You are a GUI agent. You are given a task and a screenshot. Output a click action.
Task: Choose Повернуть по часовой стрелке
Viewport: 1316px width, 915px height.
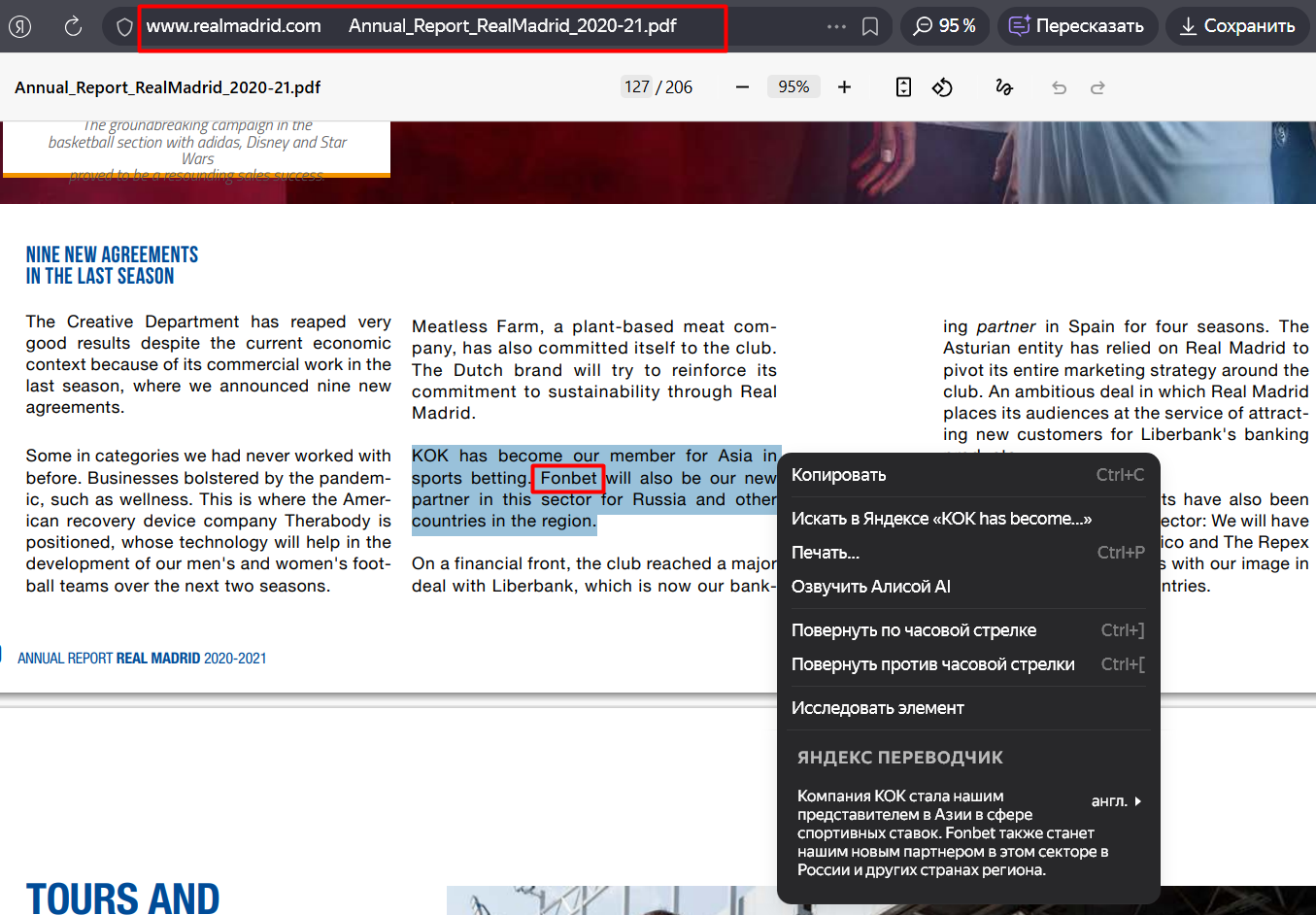click(968, 630)
